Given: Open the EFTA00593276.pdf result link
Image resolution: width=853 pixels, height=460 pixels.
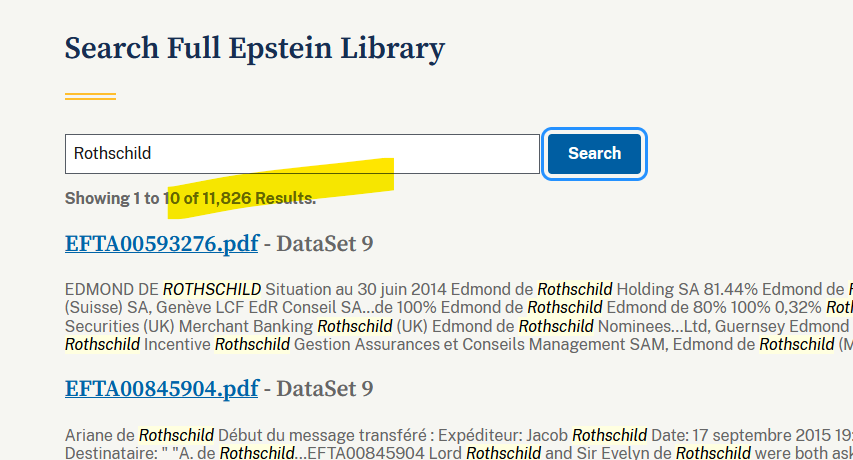Looking at the screenshot, I should tap(161, 244).
